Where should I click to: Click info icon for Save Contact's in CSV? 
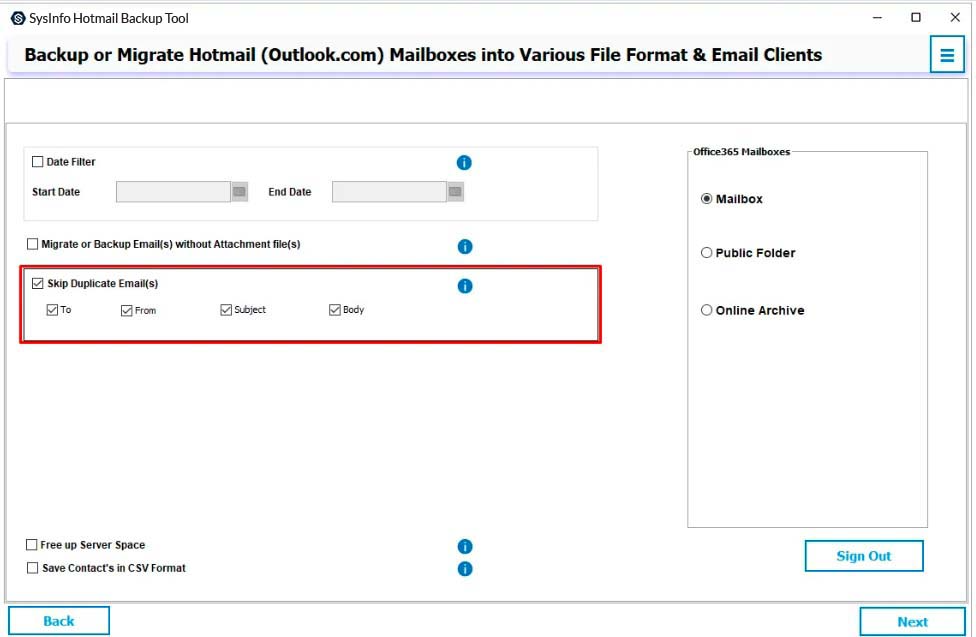click(464, 569)
